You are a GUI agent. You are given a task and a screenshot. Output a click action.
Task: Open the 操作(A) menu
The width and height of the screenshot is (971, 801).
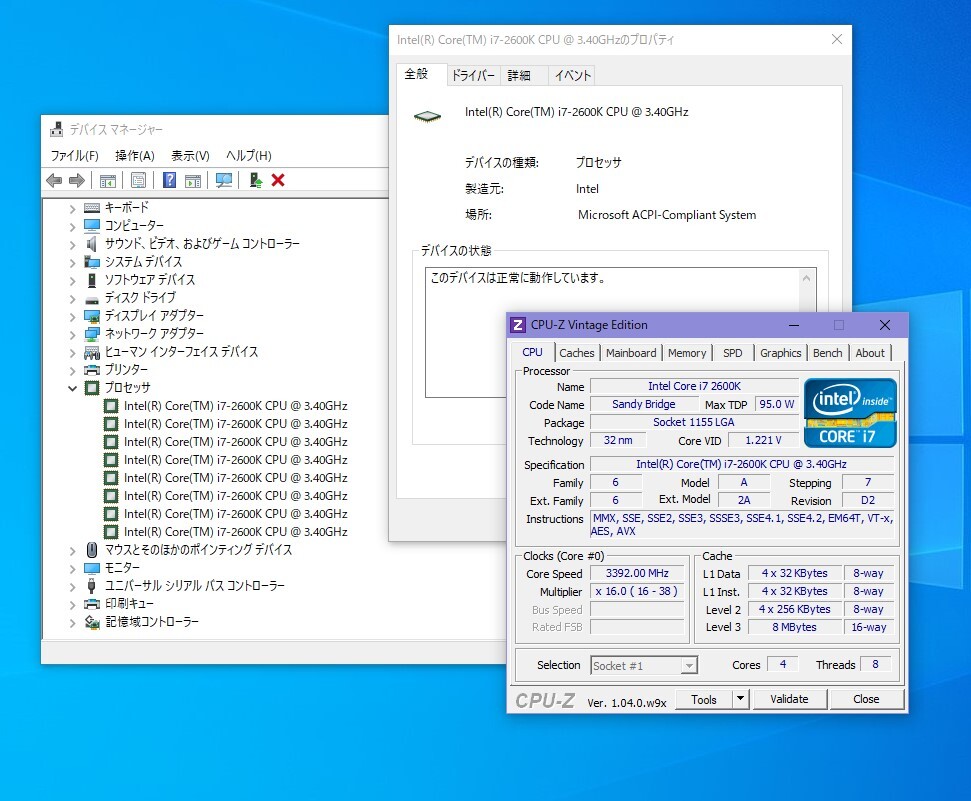pos(134,155)
